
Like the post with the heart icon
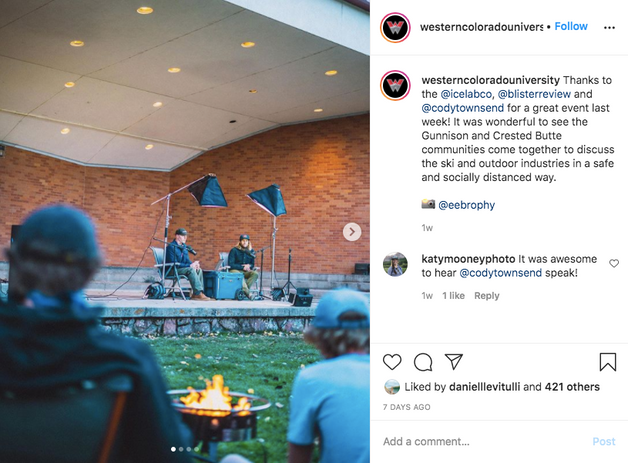click(392, 362)
